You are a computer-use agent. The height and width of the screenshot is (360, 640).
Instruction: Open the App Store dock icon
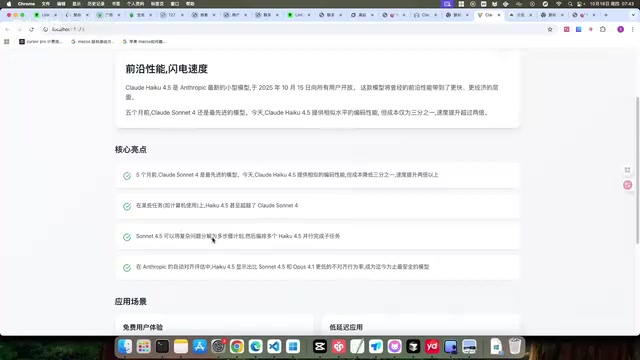(x=200, y=347)
